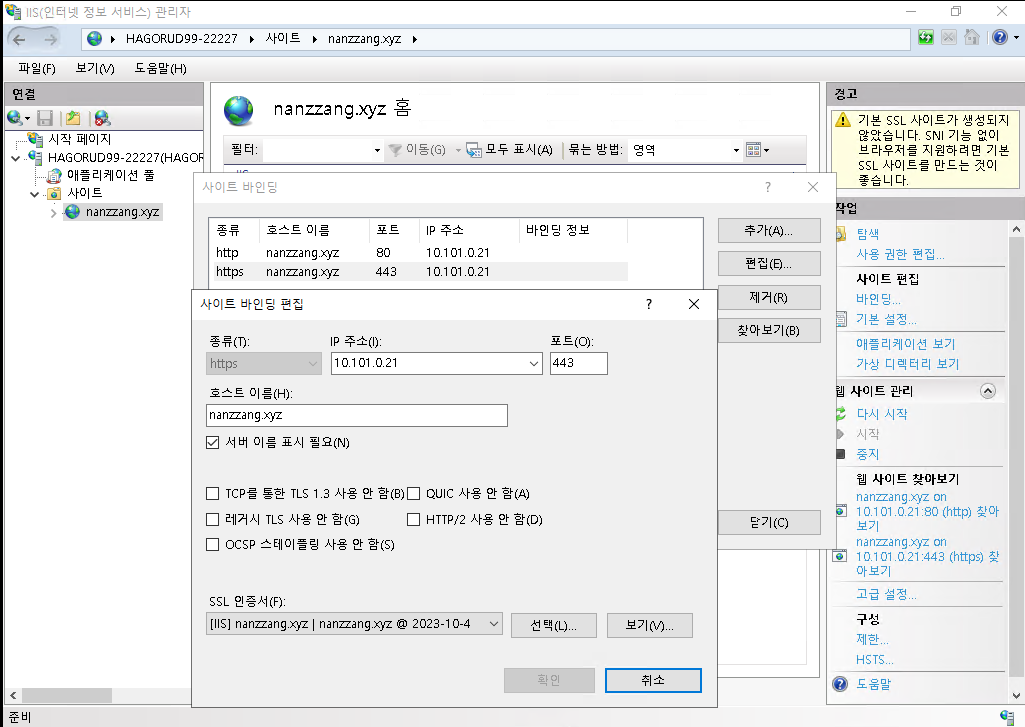Open the IP 주소 dropdown
This screenshot has width=1025, height=727.
pos(534,364)
